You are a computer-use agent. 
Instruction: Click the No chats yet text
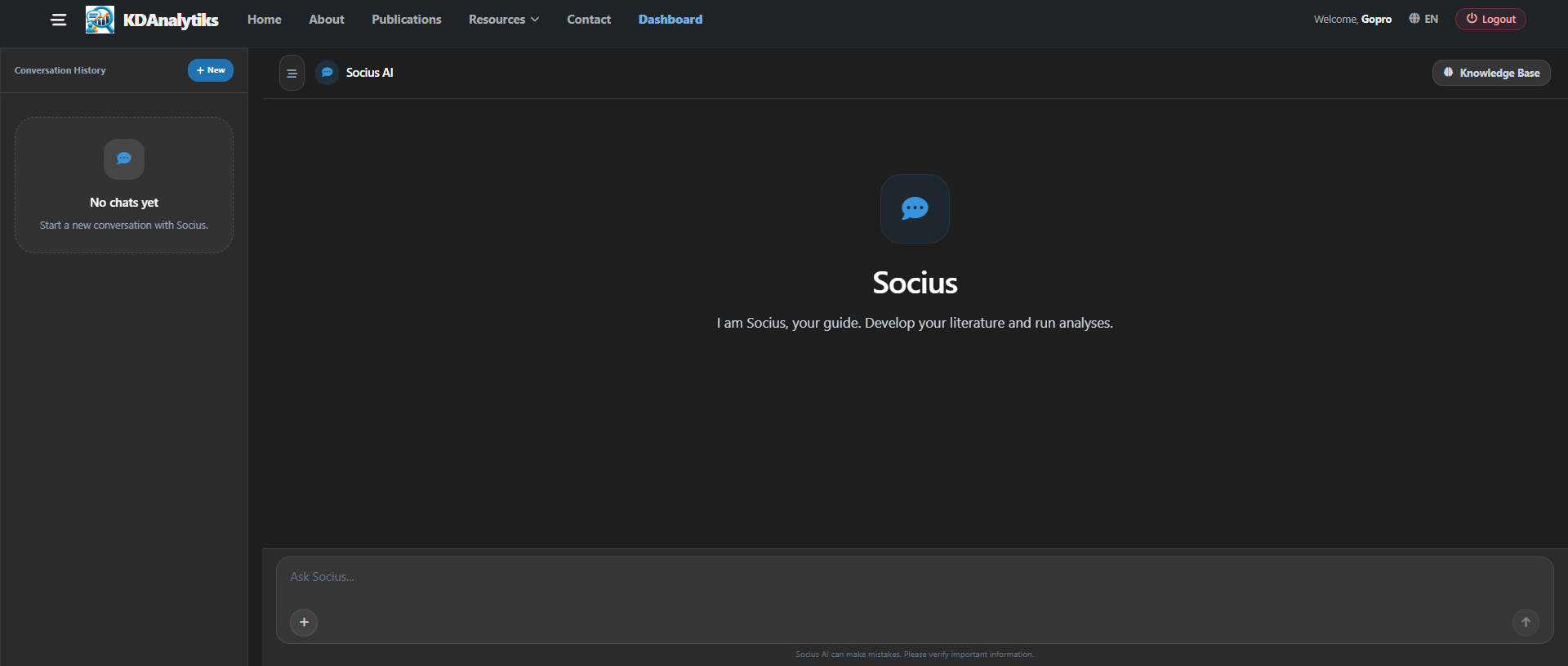(124, 203)
